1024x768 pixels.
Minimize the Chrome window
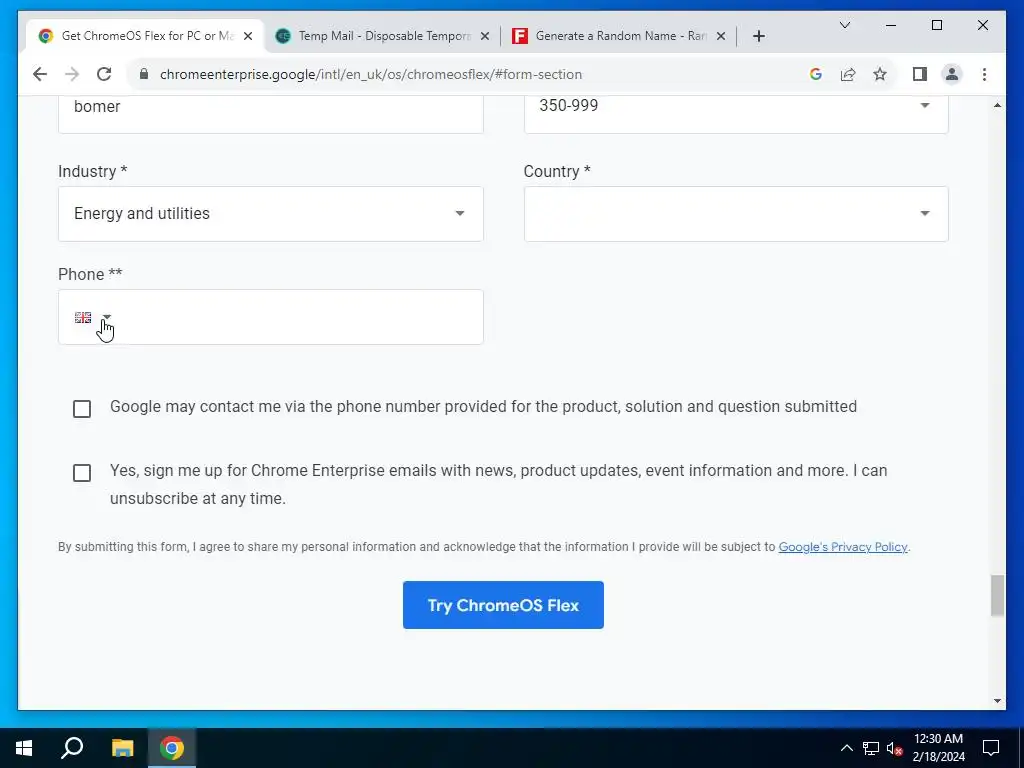891,25
